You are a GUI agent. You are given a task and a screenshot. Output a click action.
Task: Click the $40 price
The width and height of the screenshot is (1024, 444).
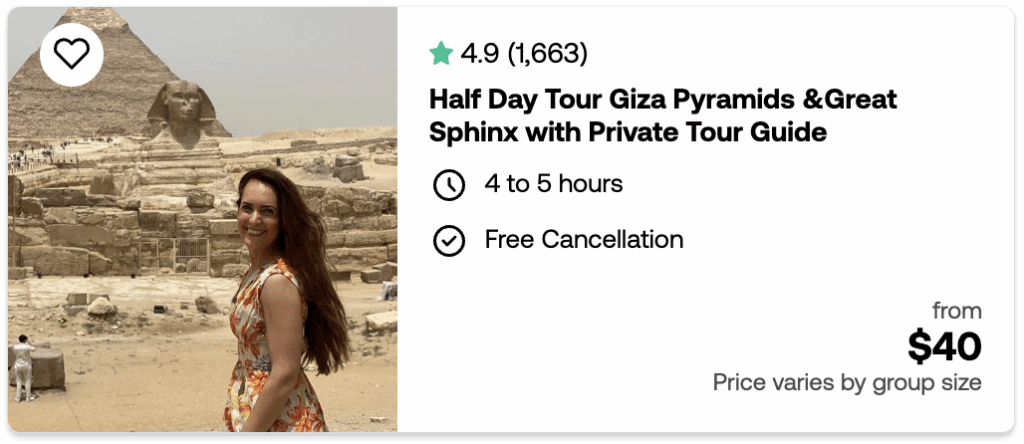[944, 347]
